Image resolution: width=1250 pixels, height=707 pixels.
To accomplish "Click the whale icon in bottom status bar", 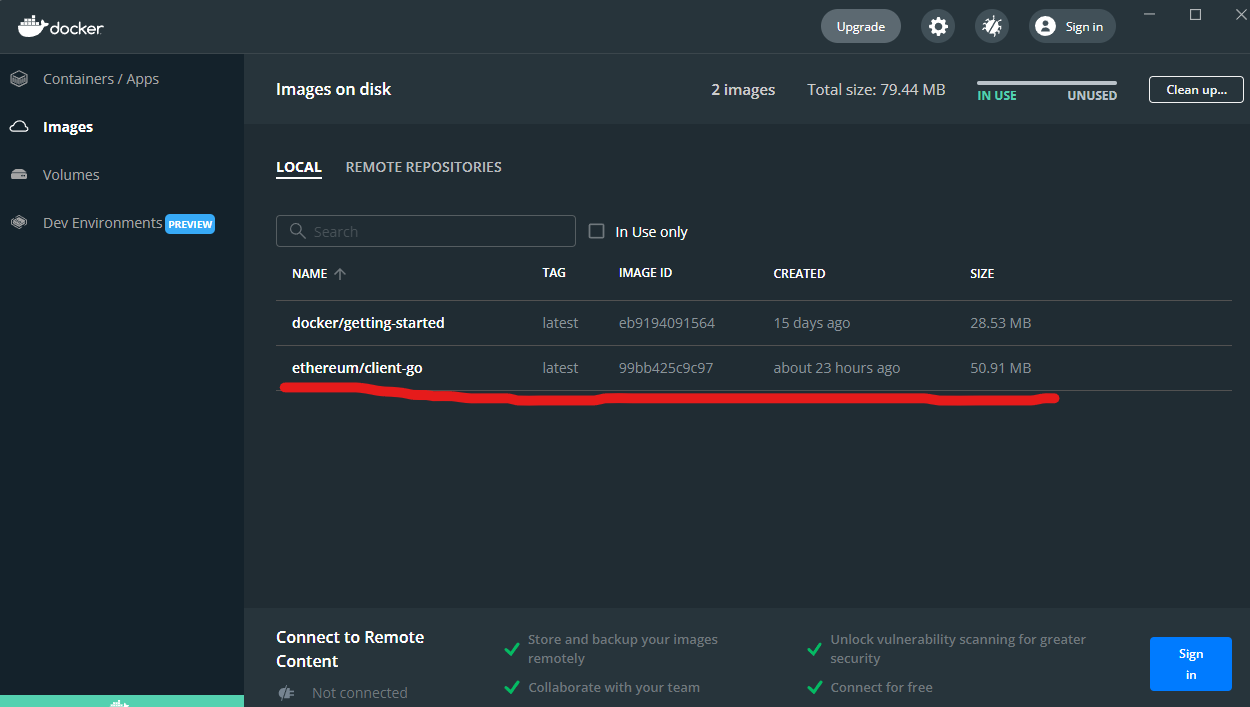I will click(x=120, y=703).
